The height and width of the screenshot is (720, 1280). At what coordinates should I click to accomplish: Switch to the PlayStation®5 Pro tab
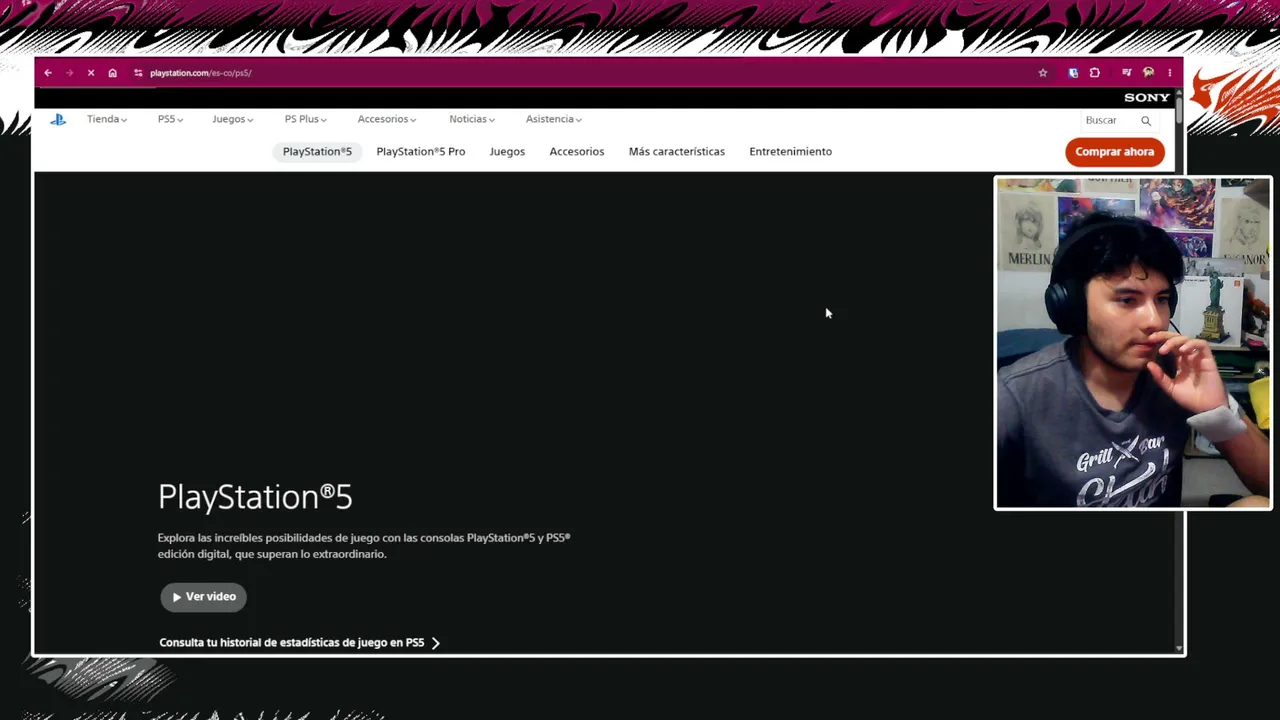click(x=421, y=152)
